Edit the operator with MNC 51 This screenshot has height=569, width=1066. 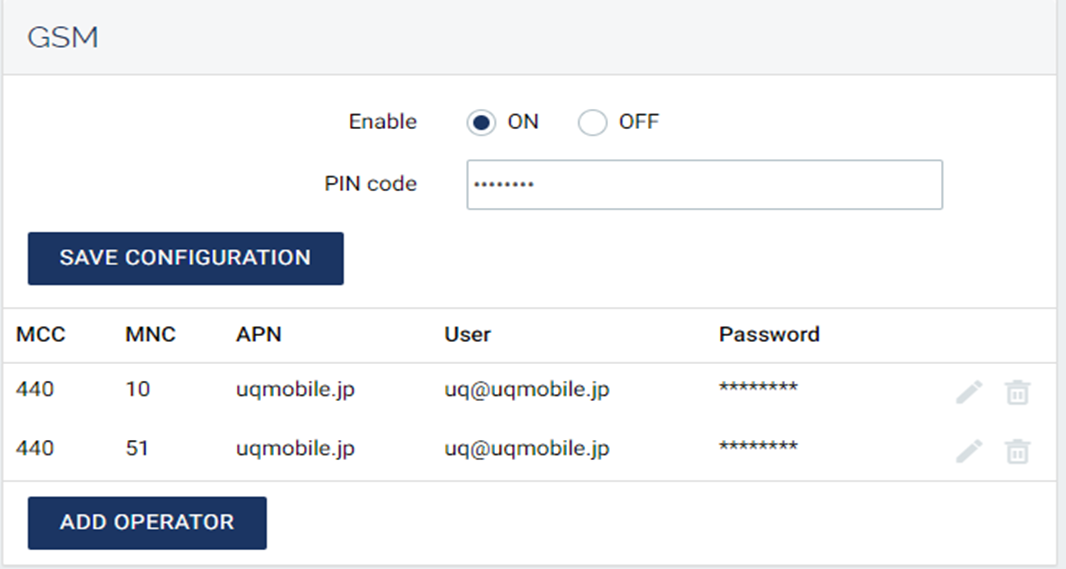(x=968, y=452)
